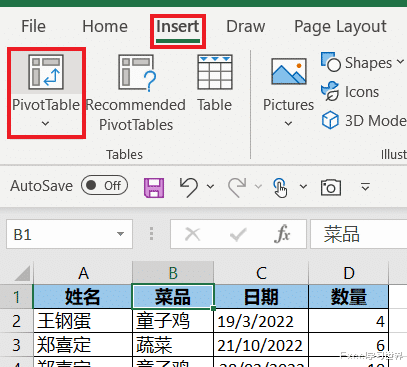Click the Name Box showing B1

69,234
